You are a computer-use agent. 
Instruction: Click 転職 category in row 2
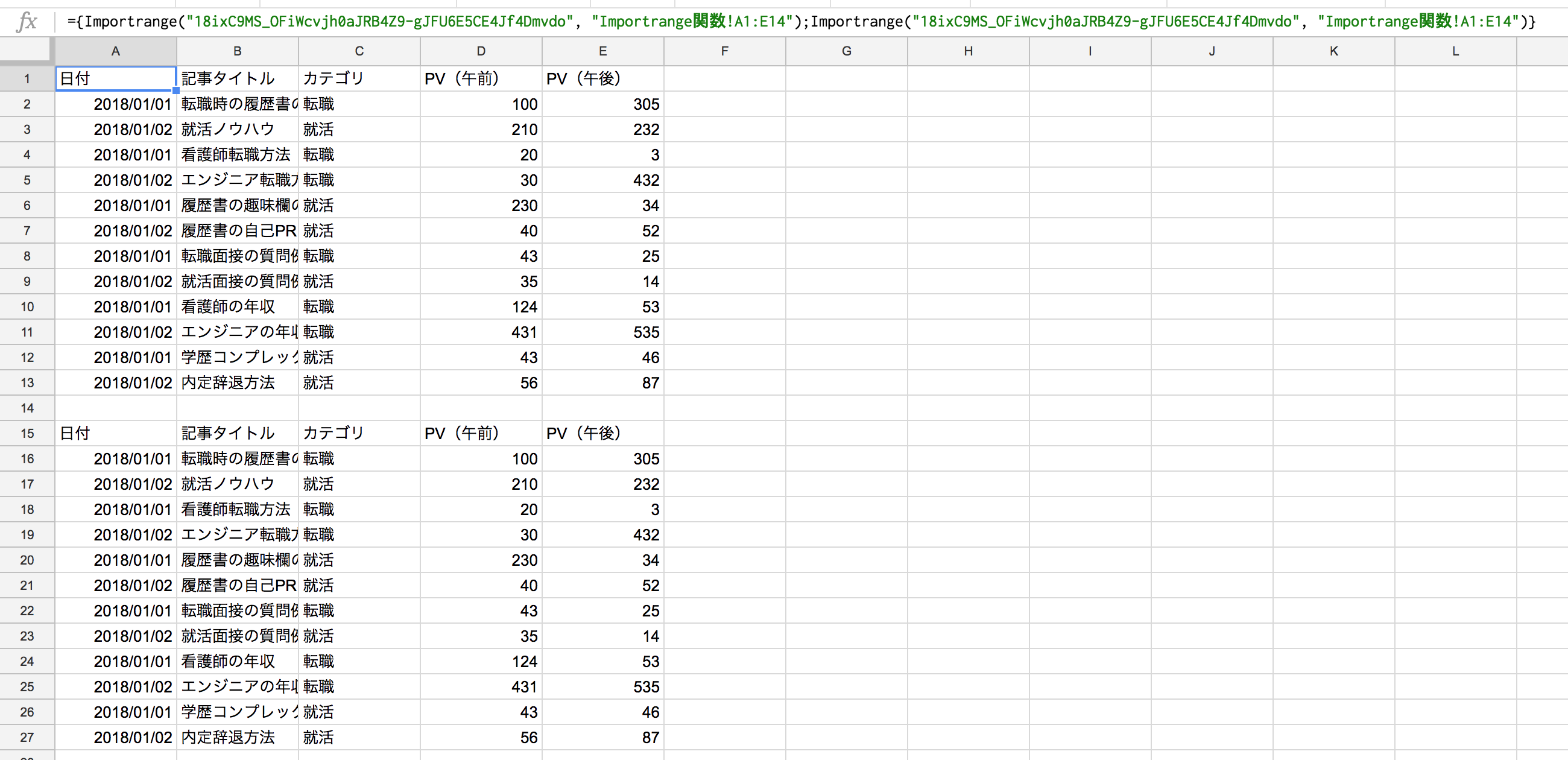click(x=359, y=104)
